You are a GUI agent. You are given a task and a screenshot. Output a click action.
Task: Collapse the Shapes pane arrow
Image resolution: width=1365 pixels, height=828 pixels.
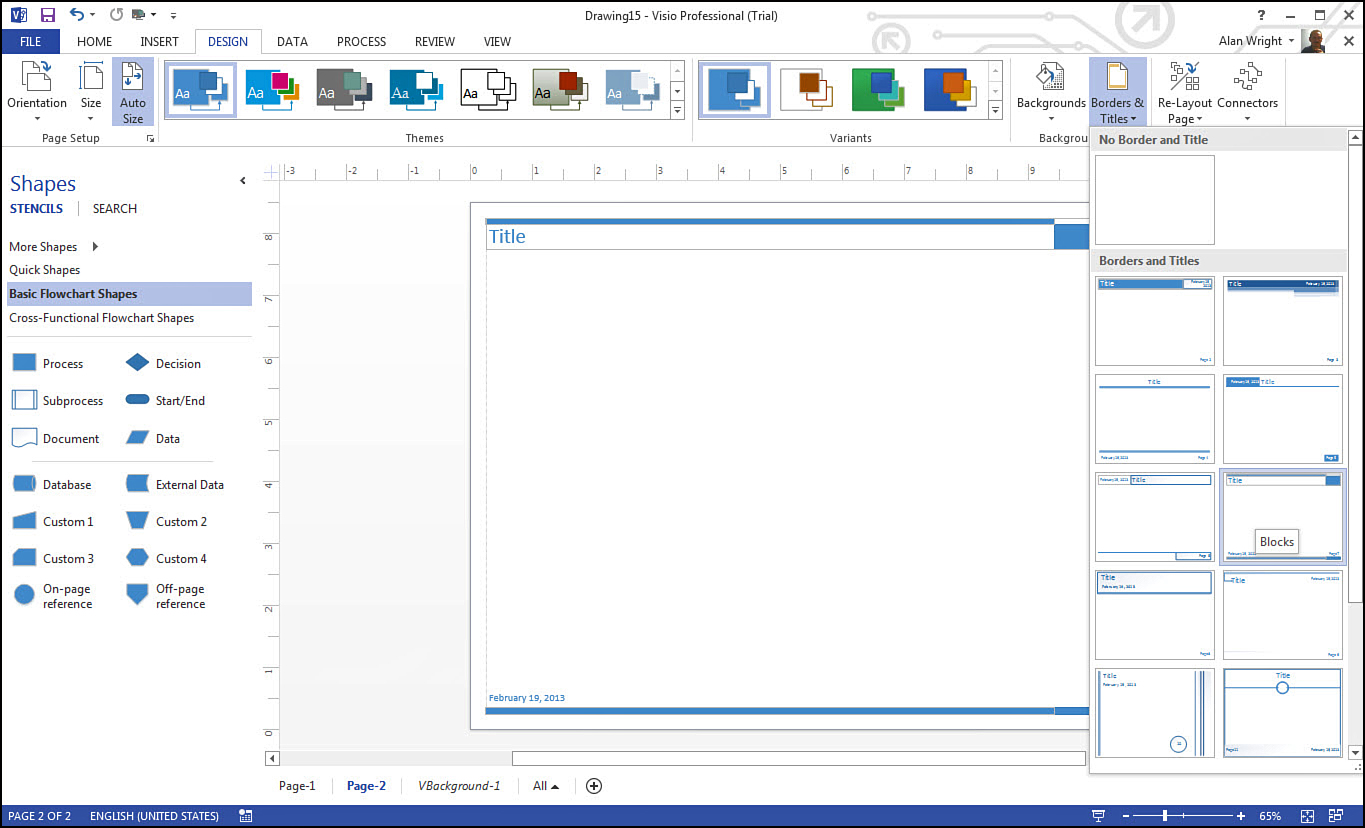[x=242, y=181]
